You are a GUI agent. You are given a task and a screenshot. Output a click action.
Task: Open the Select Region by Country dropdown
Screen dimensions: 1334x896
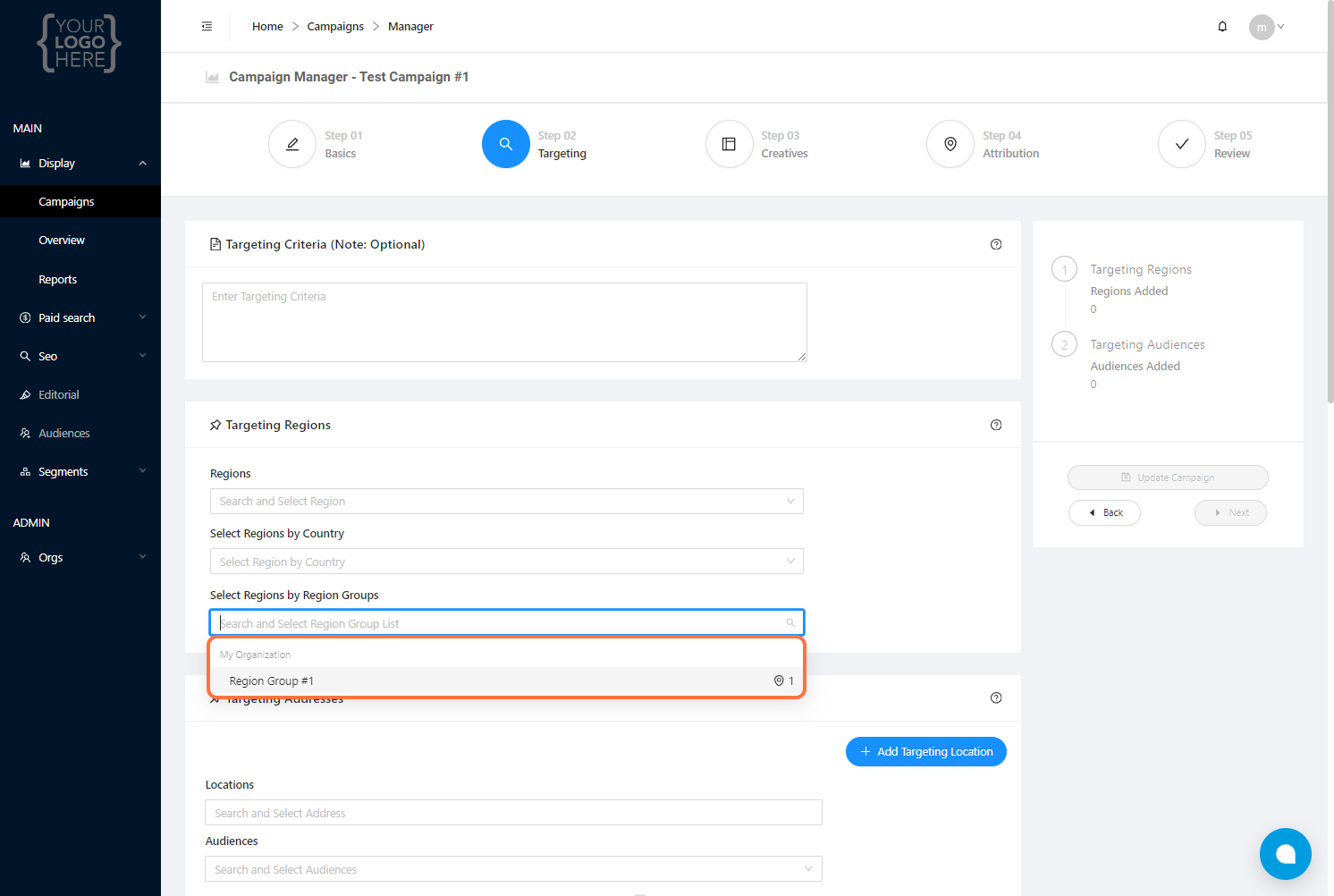(x=506, y=562)
